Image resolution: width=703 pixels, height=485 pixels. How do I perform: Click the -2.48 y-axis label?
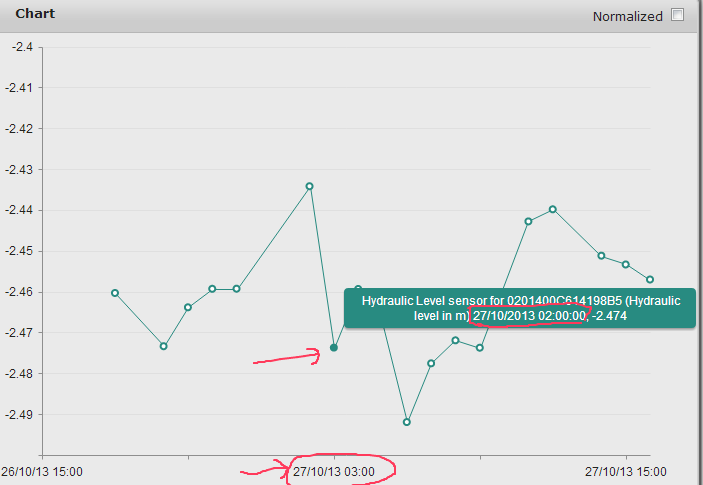point(19,373)
